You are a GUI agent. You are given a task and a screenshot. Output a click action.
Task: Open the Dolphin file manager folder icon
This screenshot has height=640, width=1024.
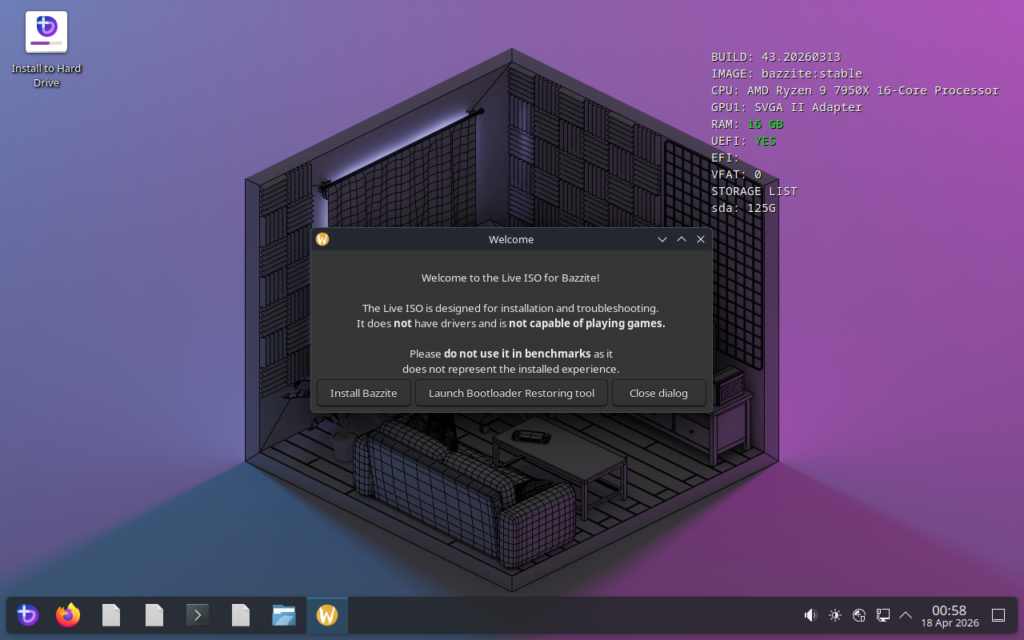click(x=284, y=615)
